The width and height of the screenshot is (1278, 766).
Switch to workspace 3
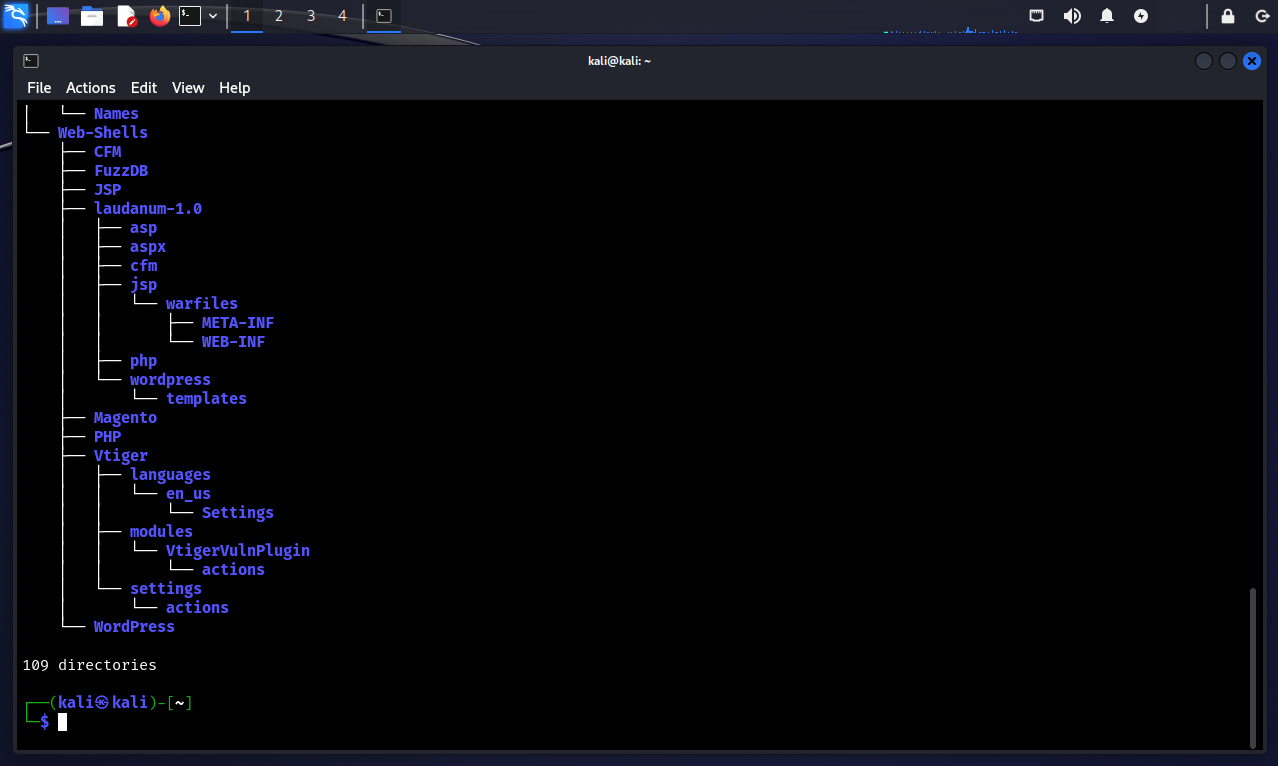coord(311,16)
